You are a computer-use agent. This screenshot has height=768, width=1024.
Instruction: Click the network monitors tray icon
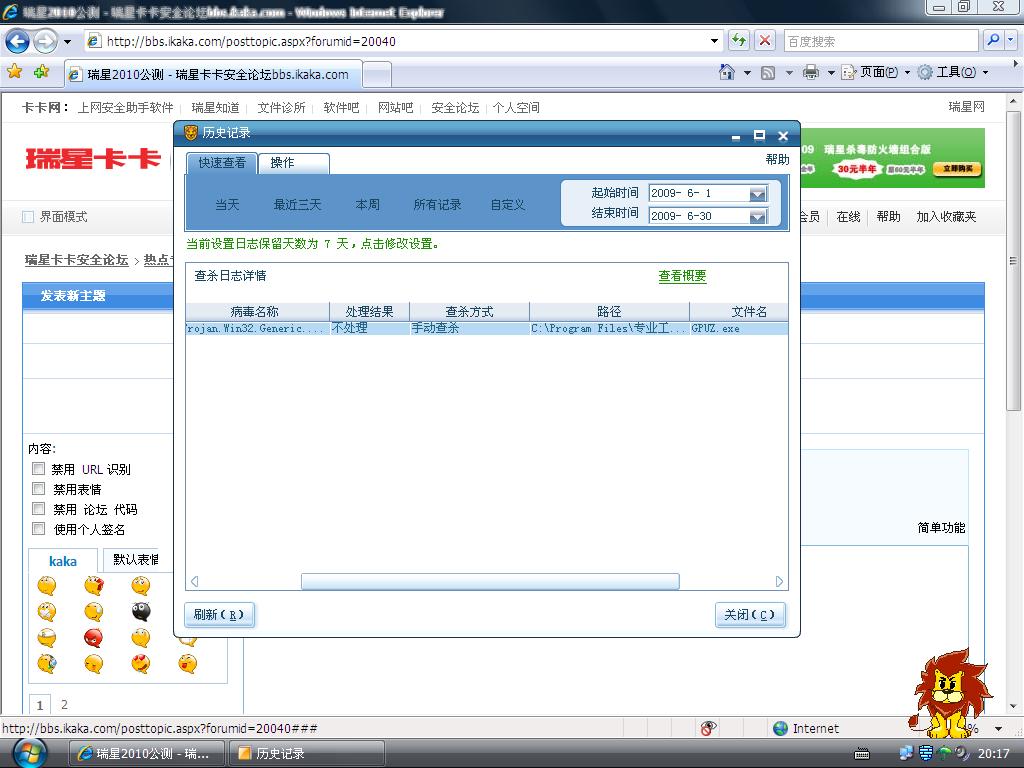coord(906,753)
